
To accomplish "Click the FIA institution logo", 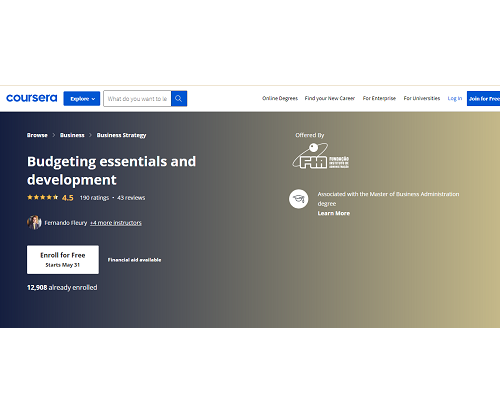I will pyautogui.click(x=321, y=156).
